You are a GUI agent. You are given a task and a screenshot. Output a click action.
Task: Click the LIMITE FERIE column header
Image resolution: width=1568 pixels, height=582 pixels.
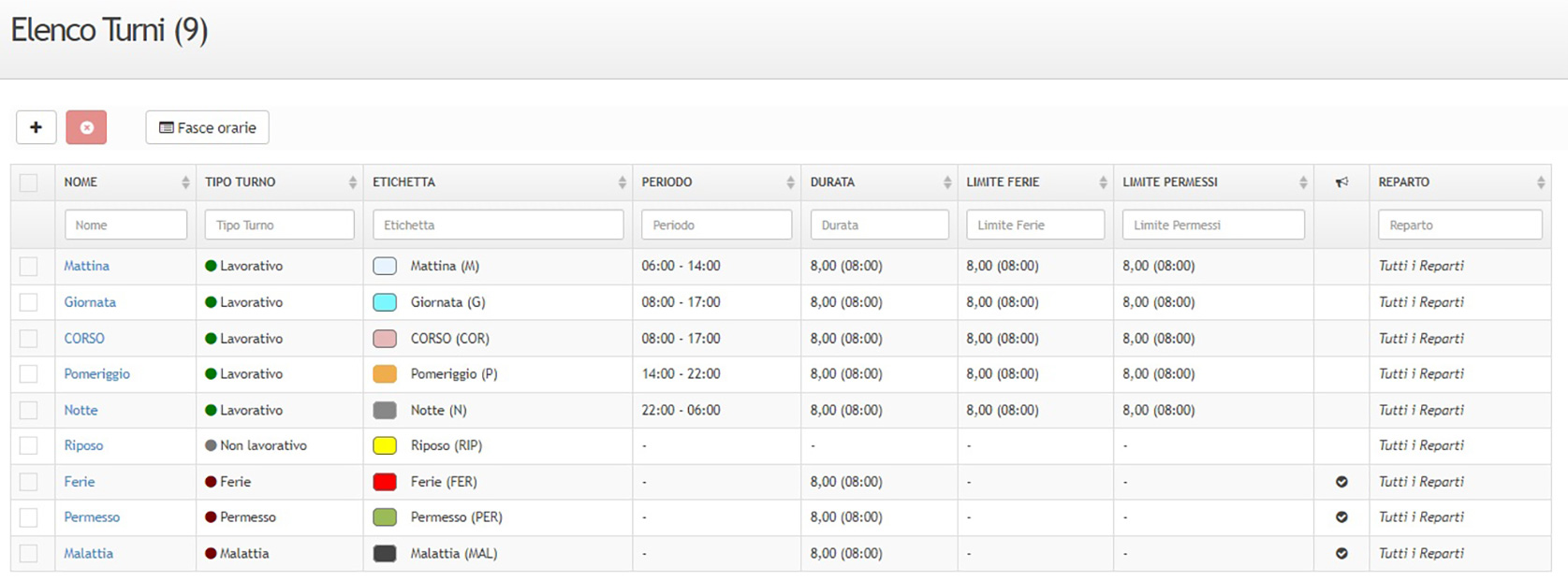click(1003, 182)
